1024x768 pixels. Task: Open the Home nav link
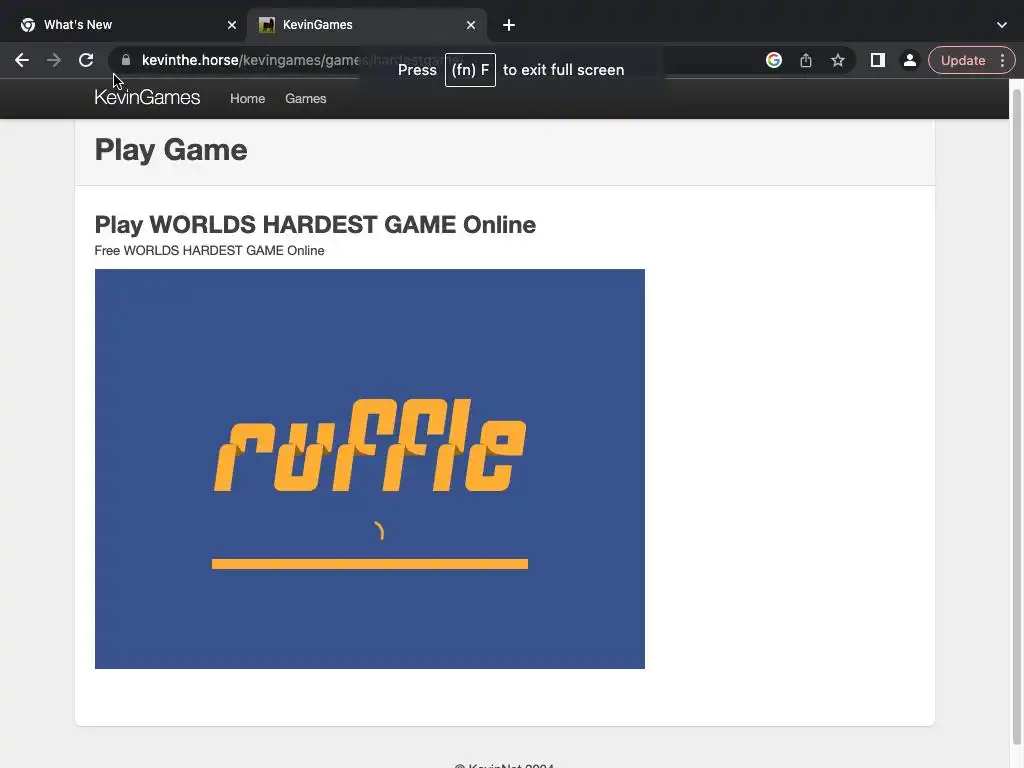pyautogui.click(x=248, y=99)
